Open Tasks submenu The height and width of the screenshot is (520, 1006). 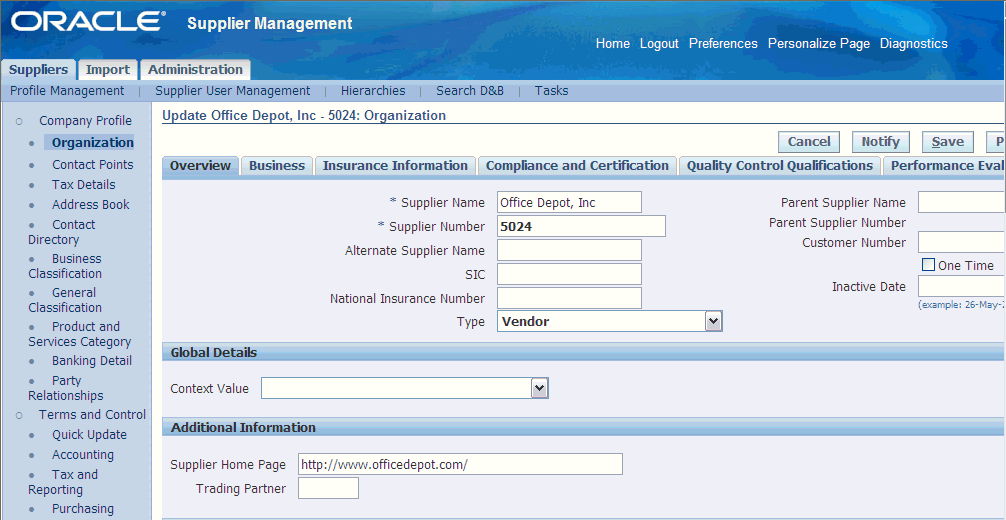[551, 91]
